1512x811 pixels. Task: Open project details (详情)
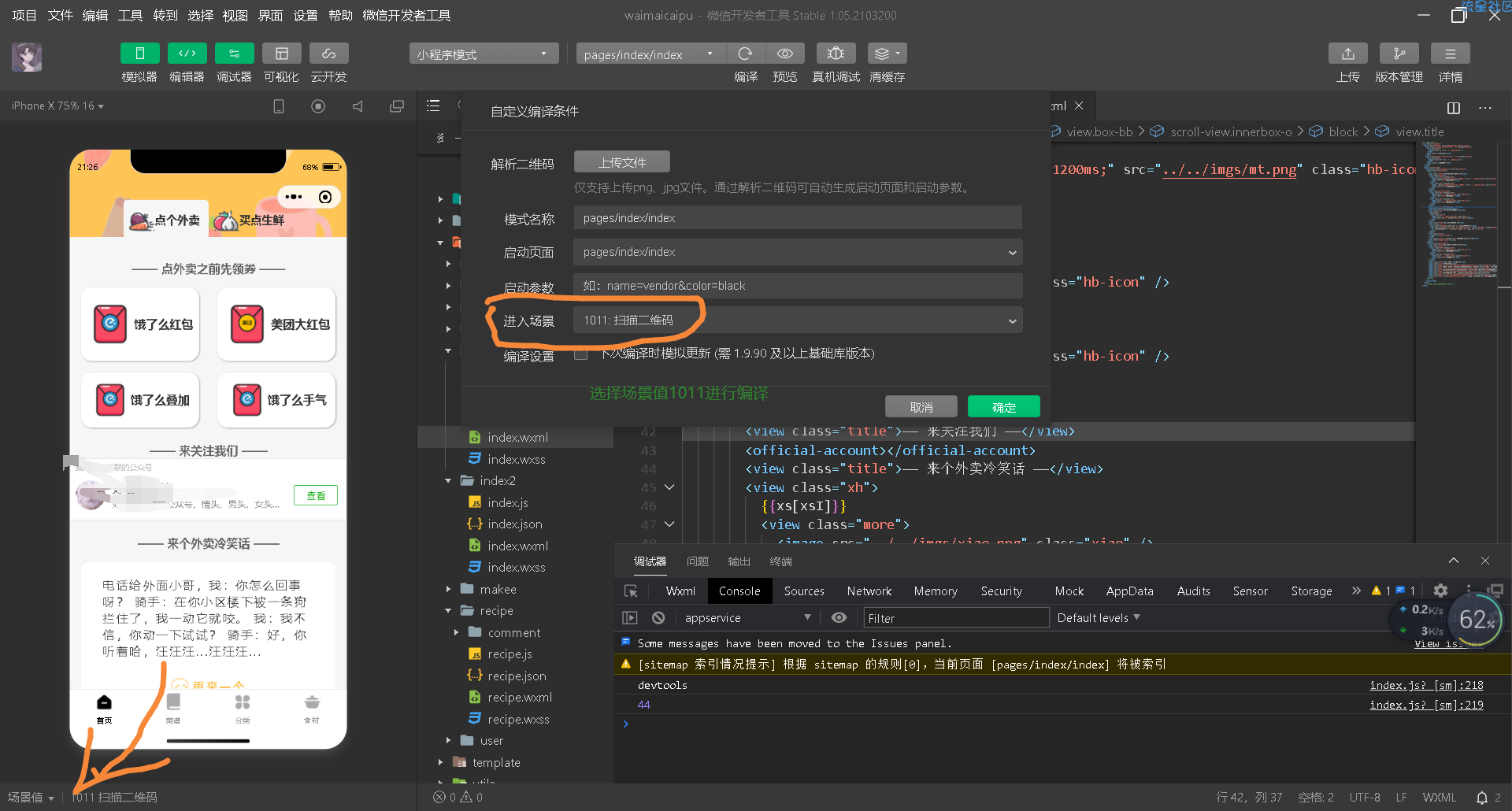[x=1450, y=54]
